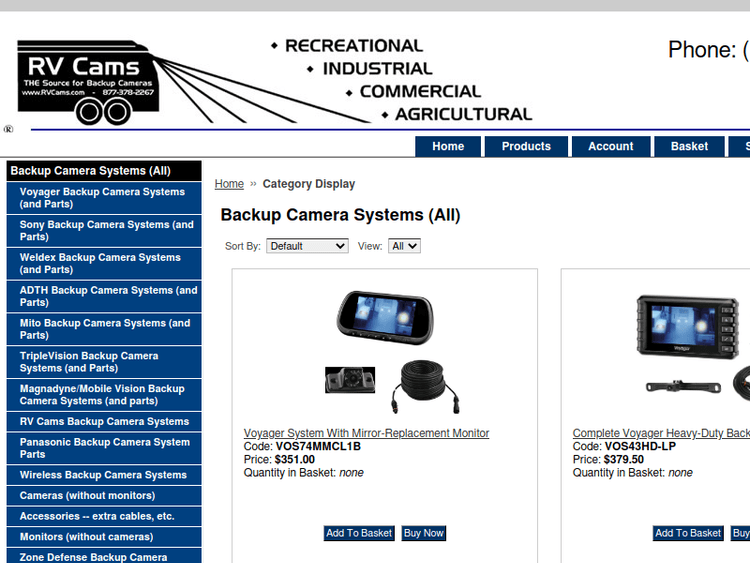Open Weldex Backup Camera Systems category

[x=104, y=264]
